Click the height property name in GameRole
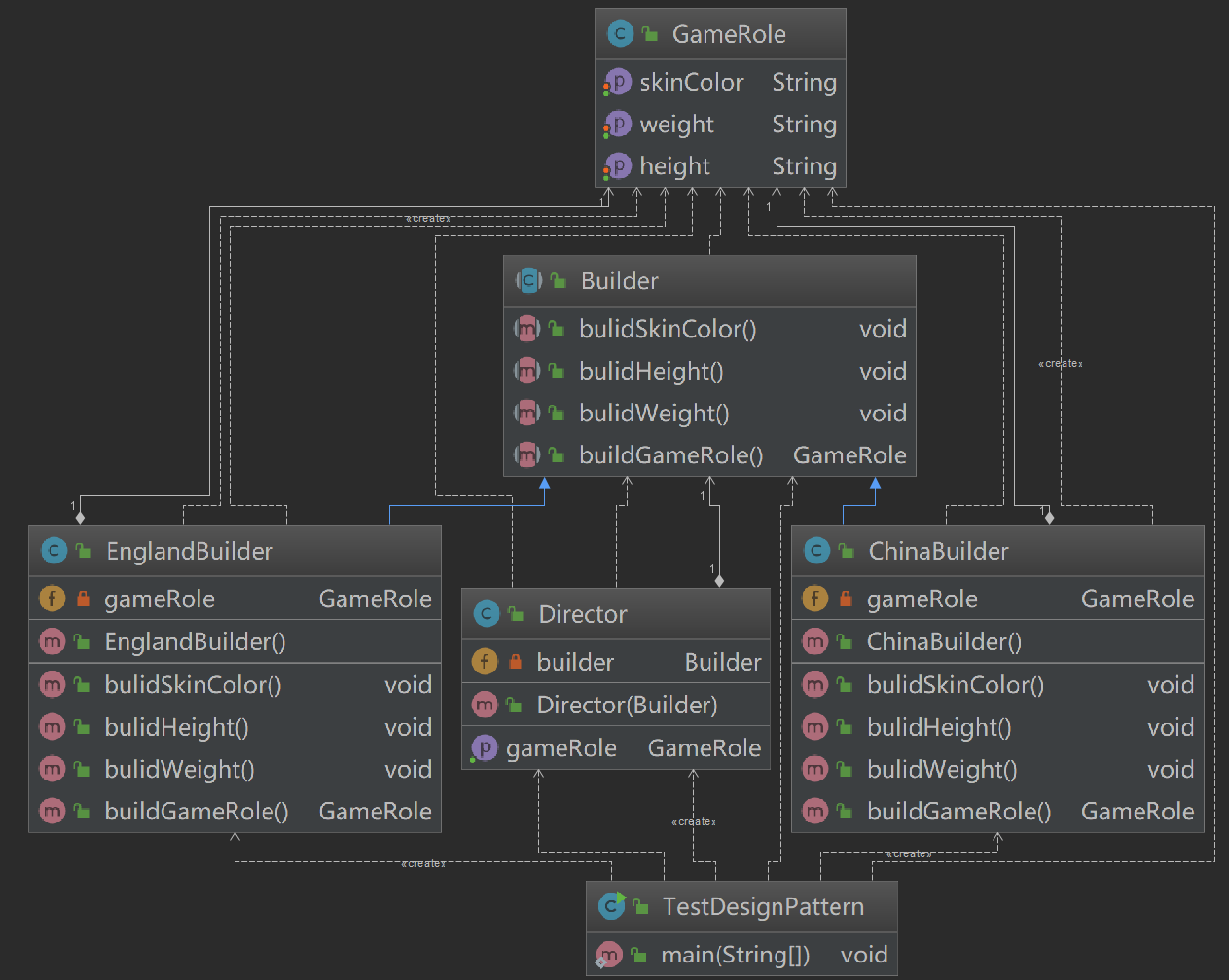The image size is (1229, 980). 675,166
